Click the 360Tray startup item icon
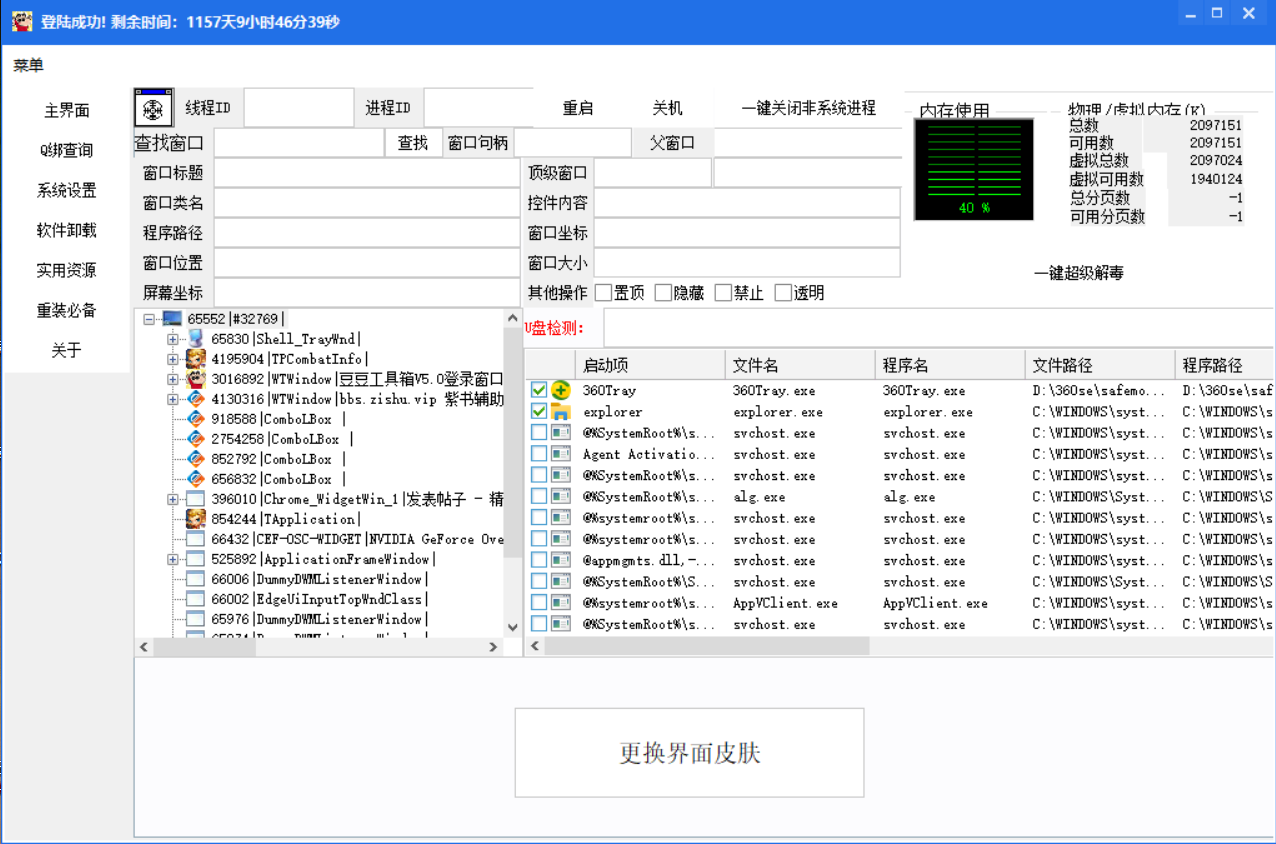The image size is (1276, 844). (560, 390)
